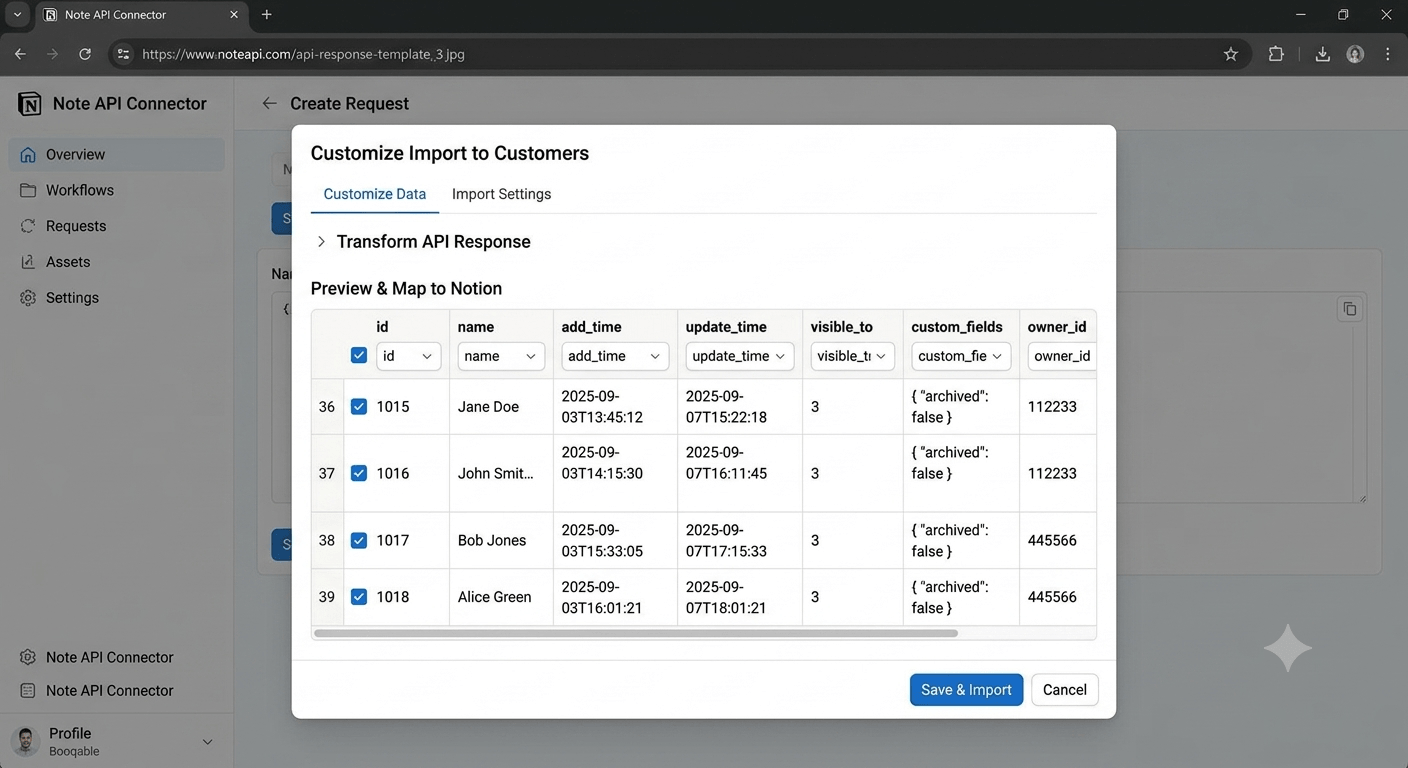Open the add_time column mapping dropdown
This screenshot has height=768, width=1408.
tap(615, 356)
